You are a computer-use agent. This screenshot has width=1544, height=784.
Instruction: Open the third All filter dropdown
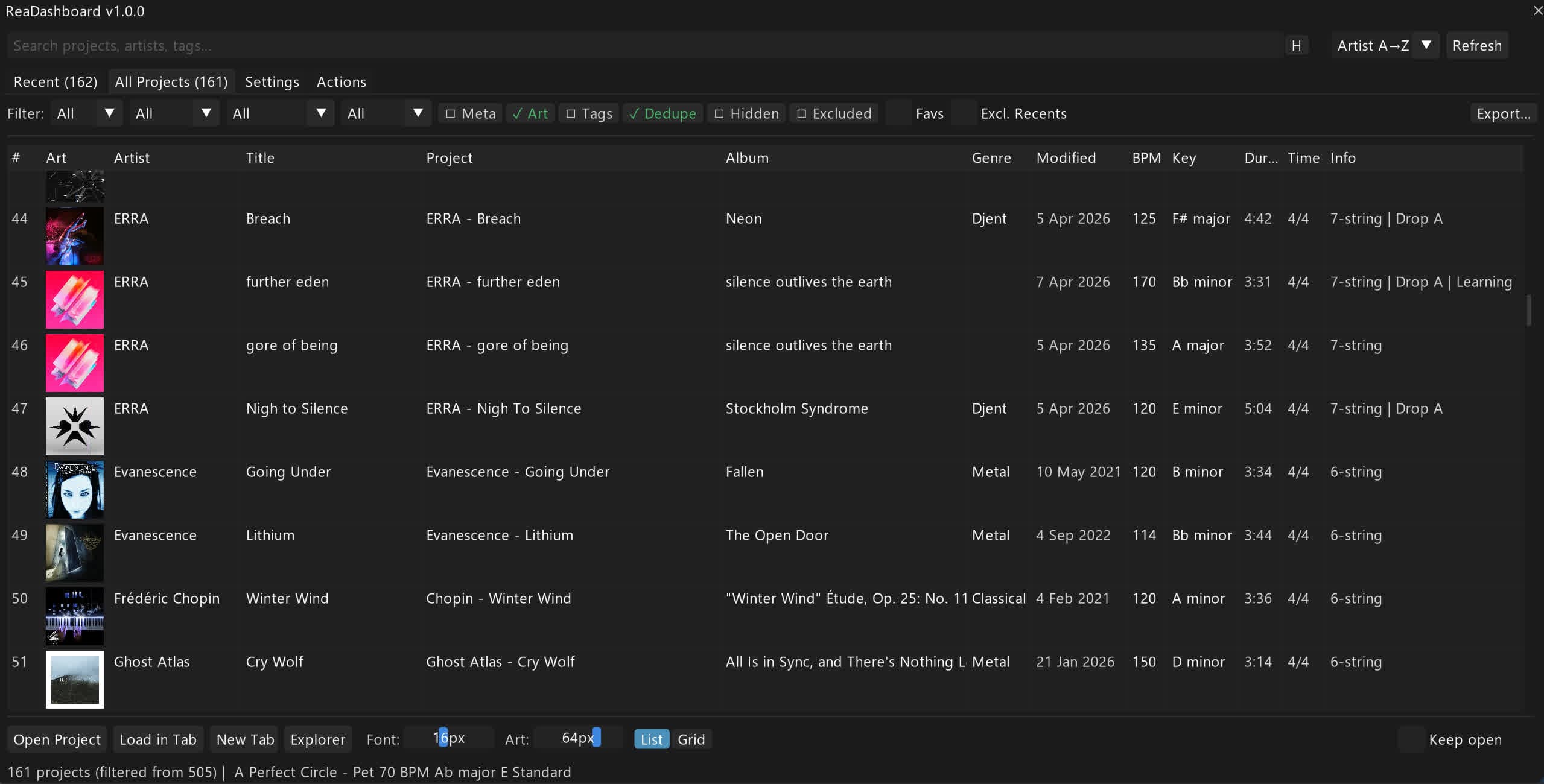coord(280,113)
